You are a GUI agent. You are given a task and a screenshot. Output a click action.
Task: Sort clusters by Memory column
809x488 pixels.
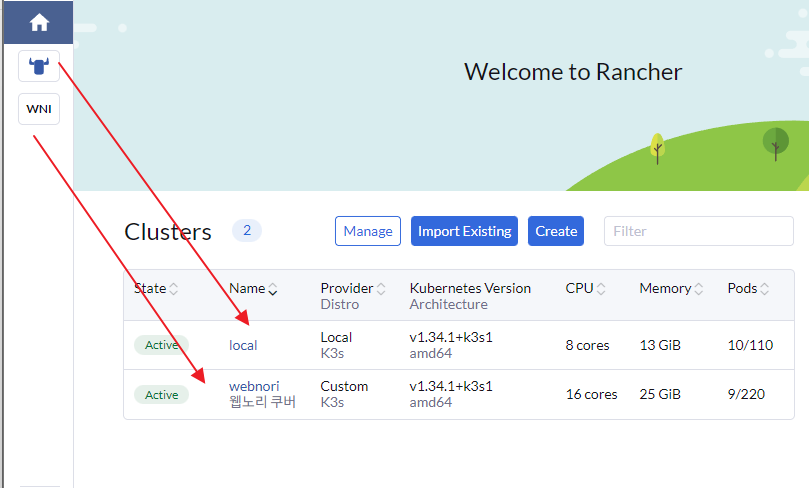[x=670, y=289]
